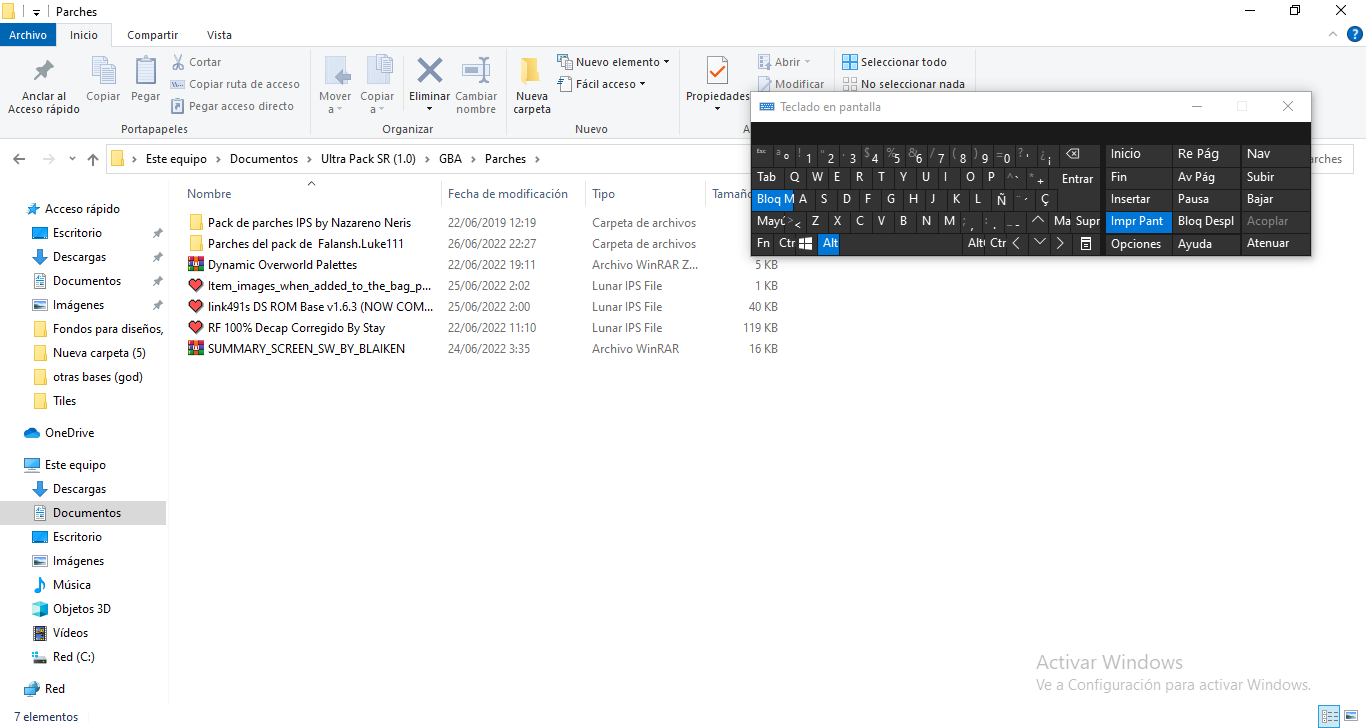The image size is (1366, 728).
Task: Click the Cortar scissors icon
Action: pos(179,62)
